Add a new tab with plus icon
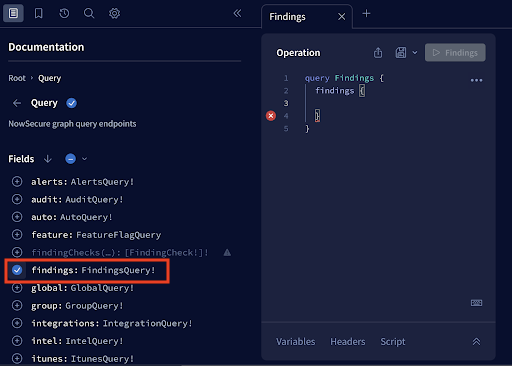The width and height of the screenshot is (512, 366). coord(366,14)
